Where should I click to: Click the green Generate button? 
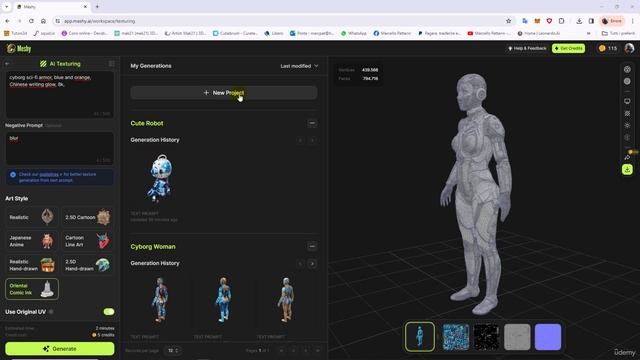coord(60,349)
